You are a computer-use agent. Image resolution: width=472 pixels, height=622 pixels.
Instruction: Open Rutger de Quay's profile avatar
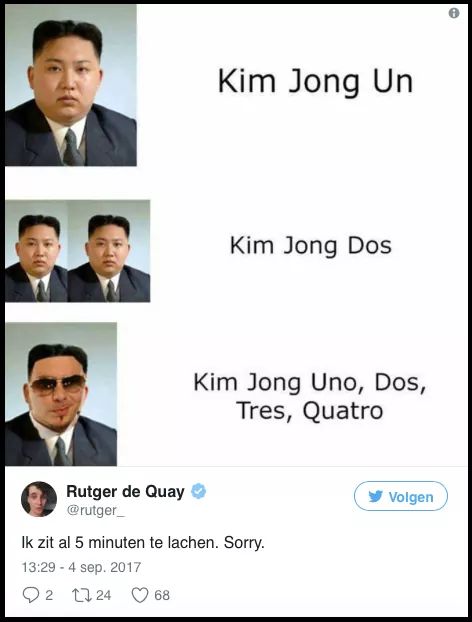coord(39,499)
